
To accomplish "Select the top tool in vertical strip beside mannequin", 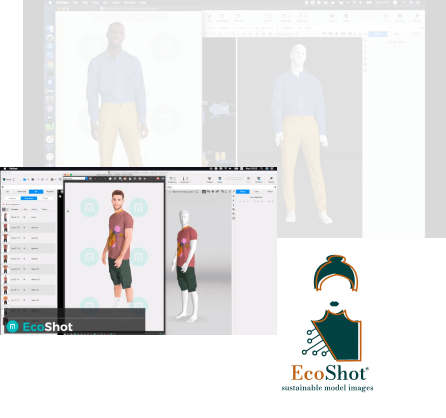I will point(234,192).
